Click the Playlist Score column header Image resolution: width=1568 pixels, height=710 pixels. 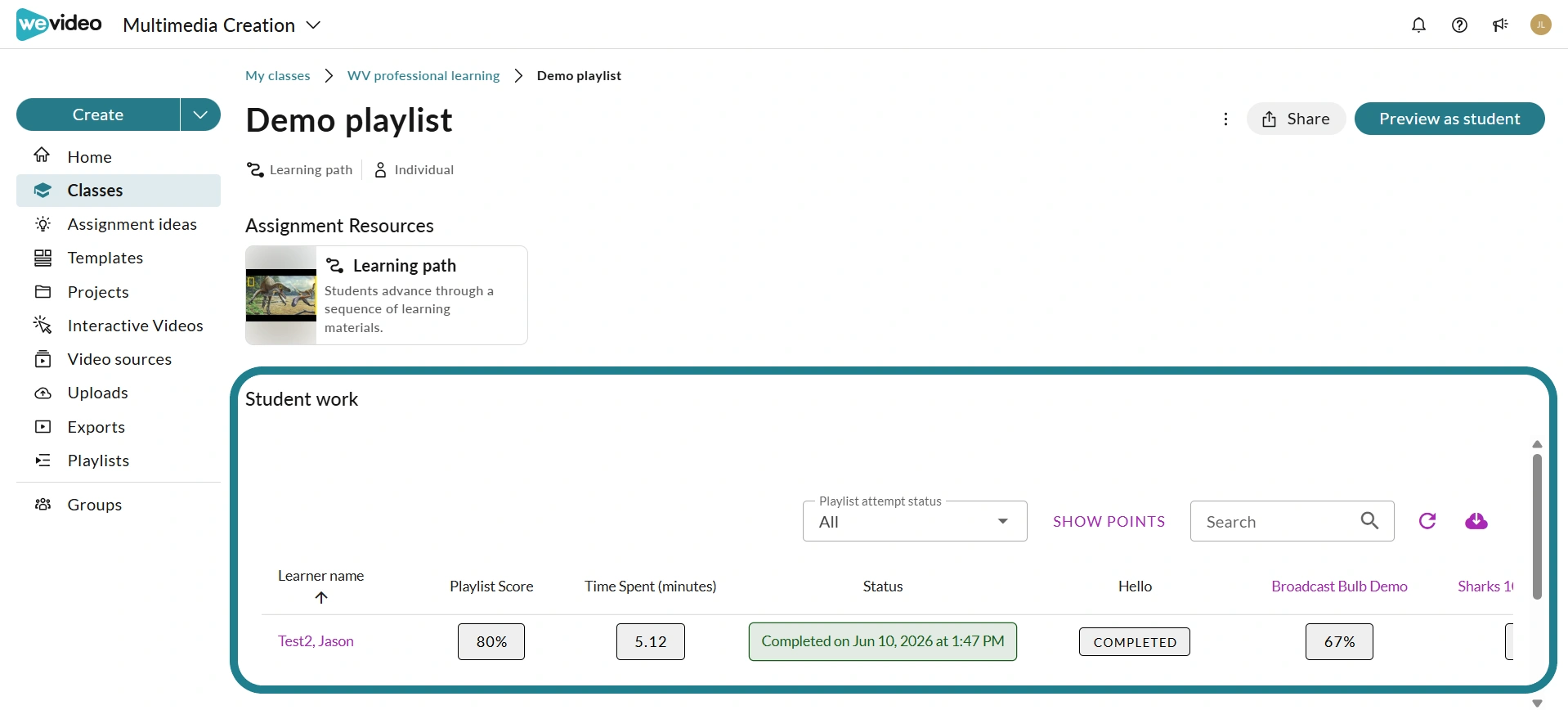[491, 586]
